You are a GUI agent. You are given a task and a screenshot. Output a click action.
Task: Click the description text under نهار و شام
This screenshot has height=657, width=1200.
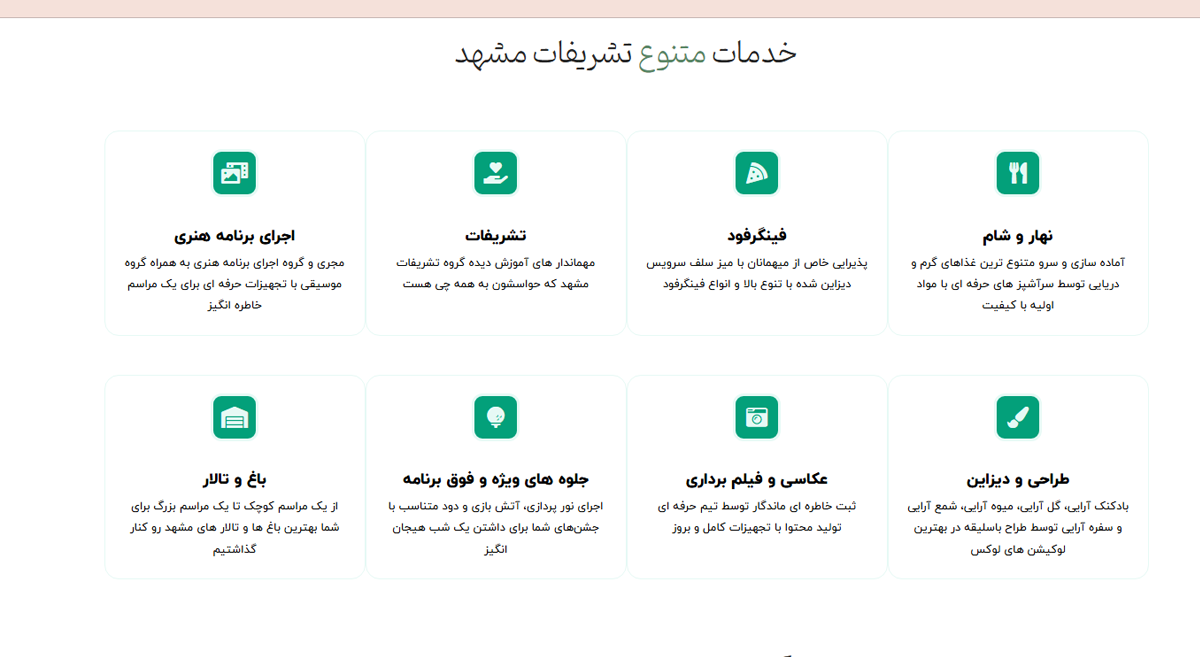[x=1018, y=284]
